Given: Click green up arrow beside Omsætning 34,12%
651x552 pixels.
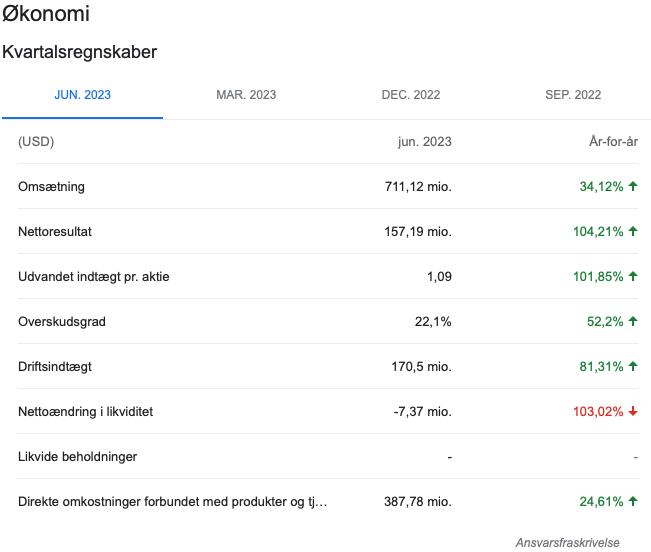Looking at the screenshot, I should pos(633,186).
